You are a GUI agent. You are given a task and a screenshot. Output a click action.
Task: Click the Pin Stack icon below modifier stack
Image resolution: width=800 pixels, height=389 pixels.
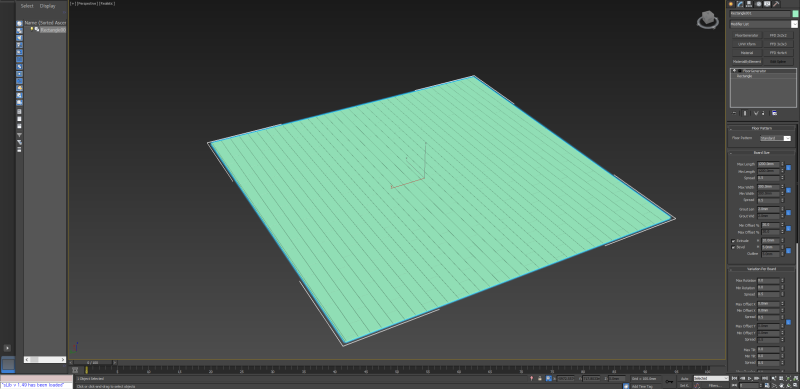(x=734, y=113)
